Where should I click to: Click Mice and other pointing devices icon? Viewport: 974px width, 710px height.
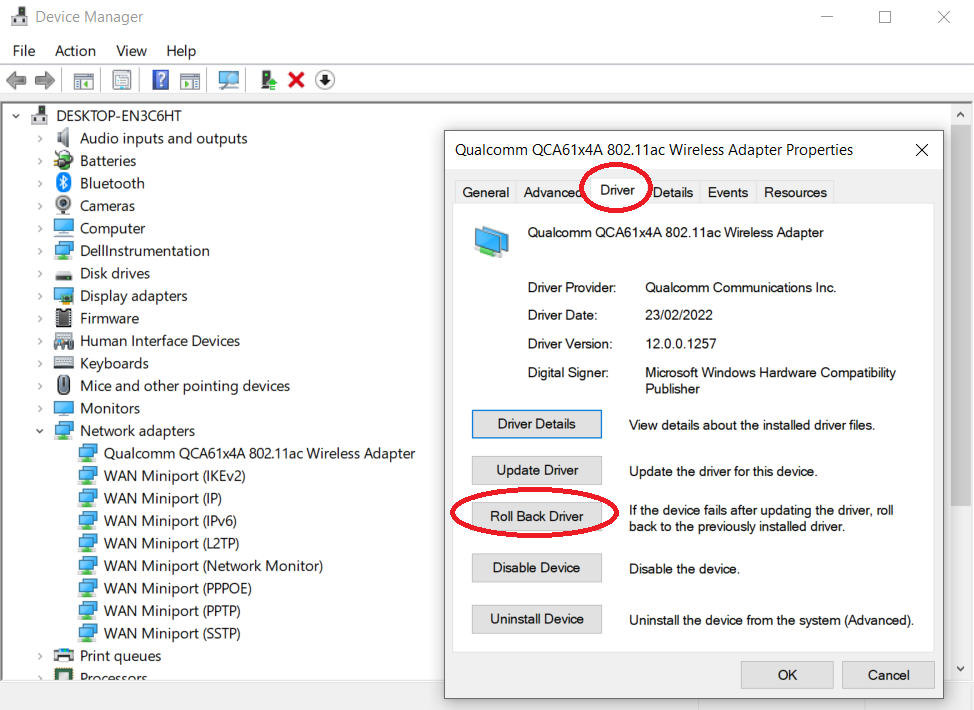click(x=63, y=385)
